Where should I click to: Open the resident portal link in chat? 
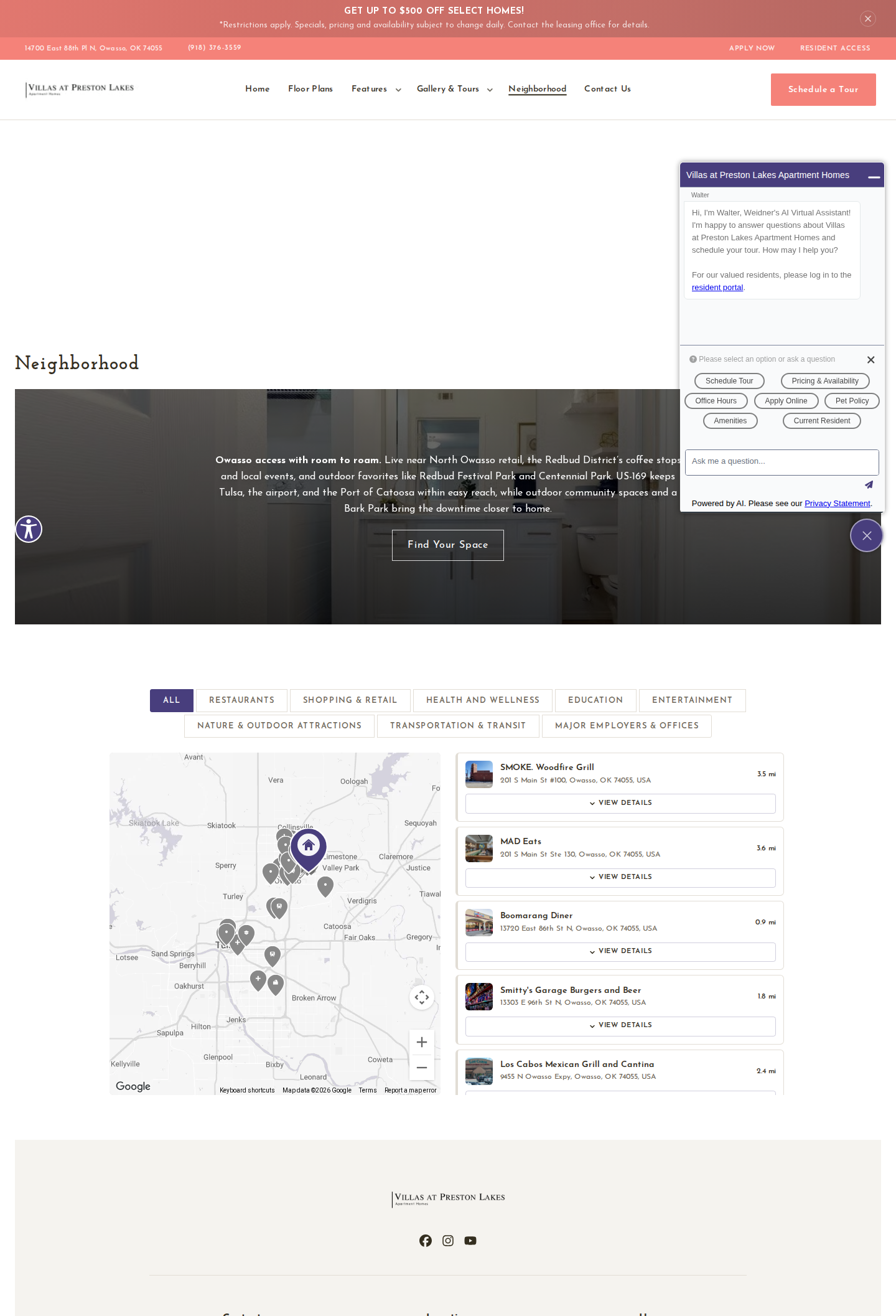[717, 288]
